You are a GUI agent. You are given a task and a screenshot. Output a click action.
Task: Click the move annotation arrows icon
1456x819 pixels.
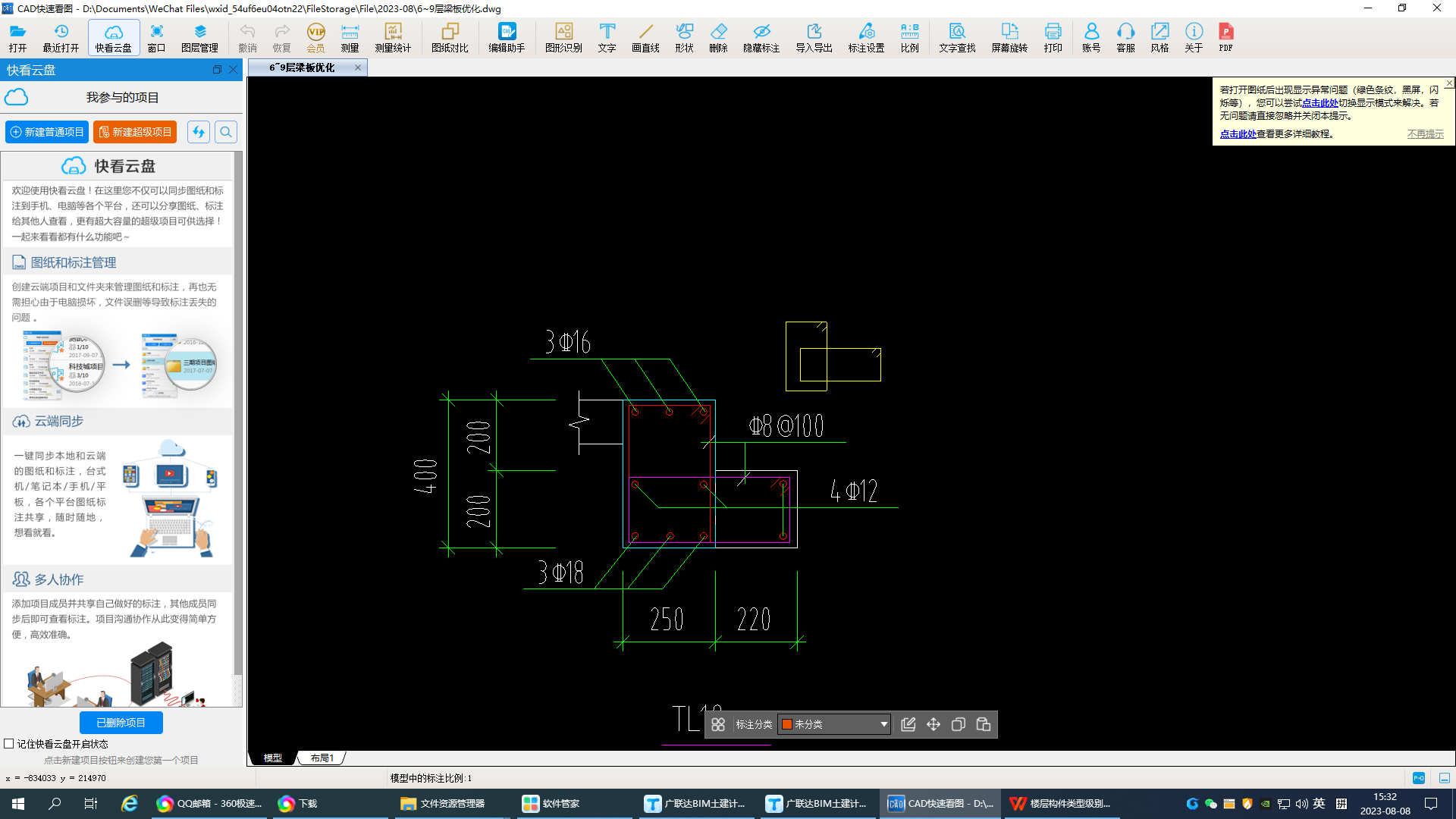934,724
